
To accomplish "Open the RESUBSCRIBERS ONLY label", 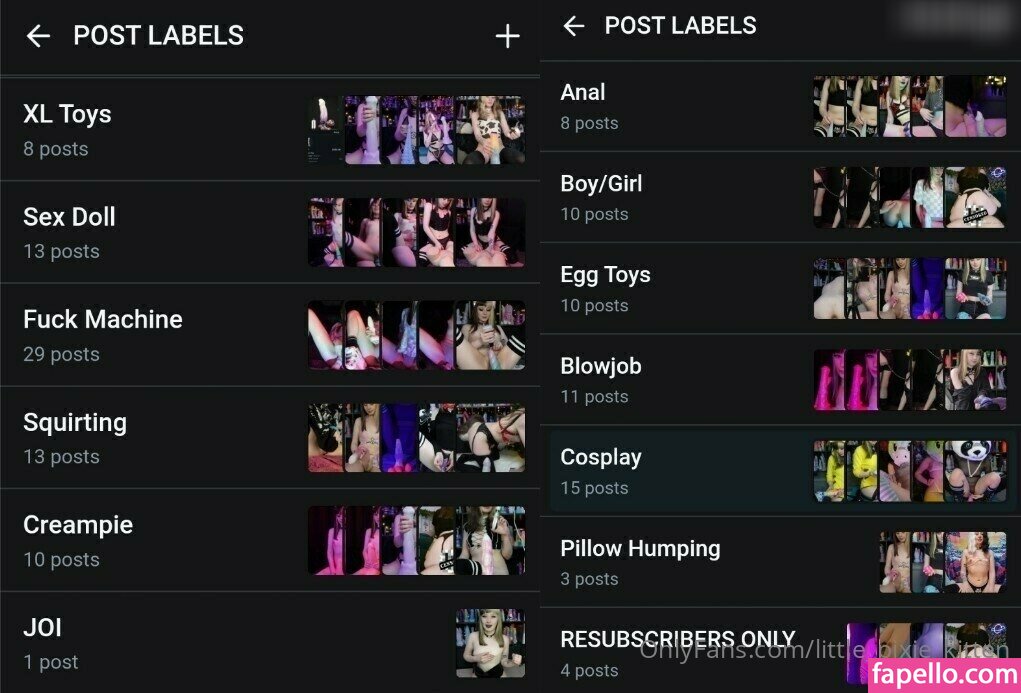I will coord(780,651).
